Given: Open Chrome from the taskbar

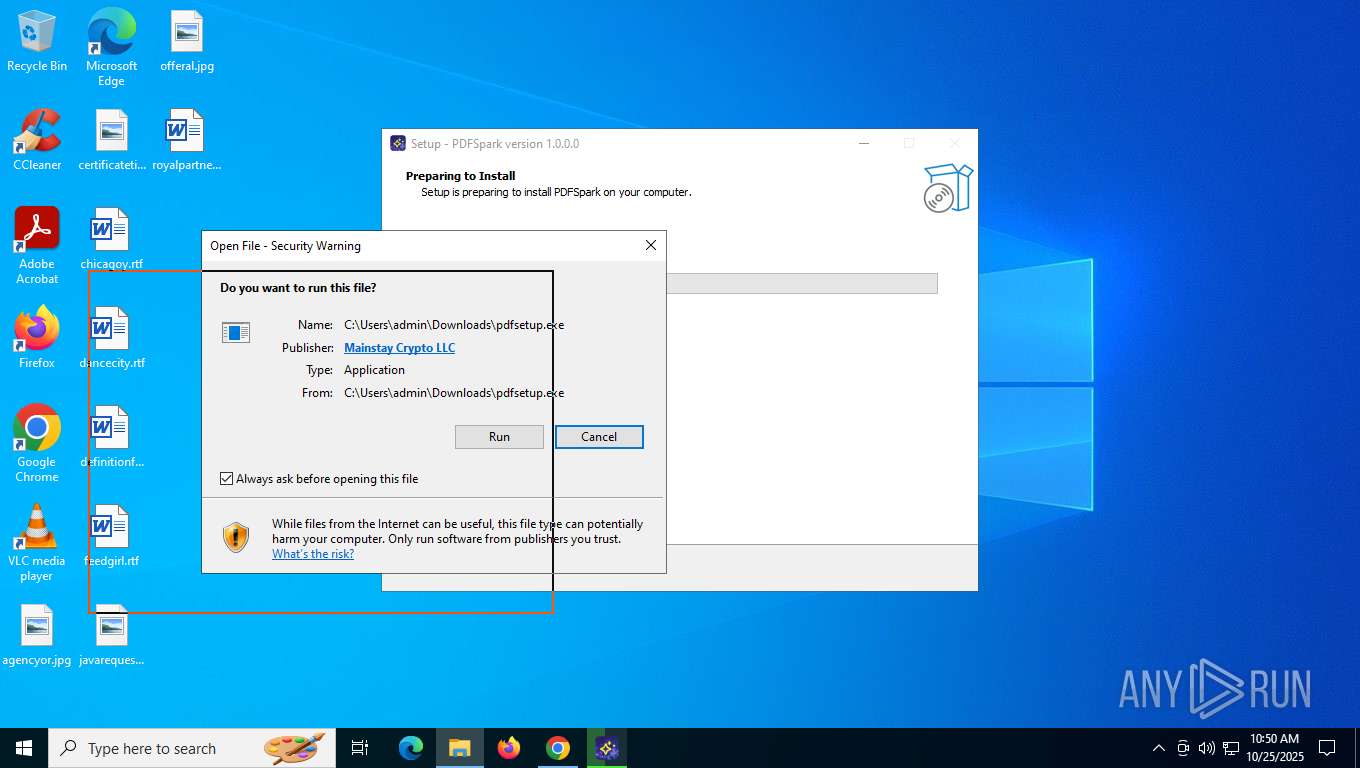Looking at the screenshot, I should click(558, 748).
